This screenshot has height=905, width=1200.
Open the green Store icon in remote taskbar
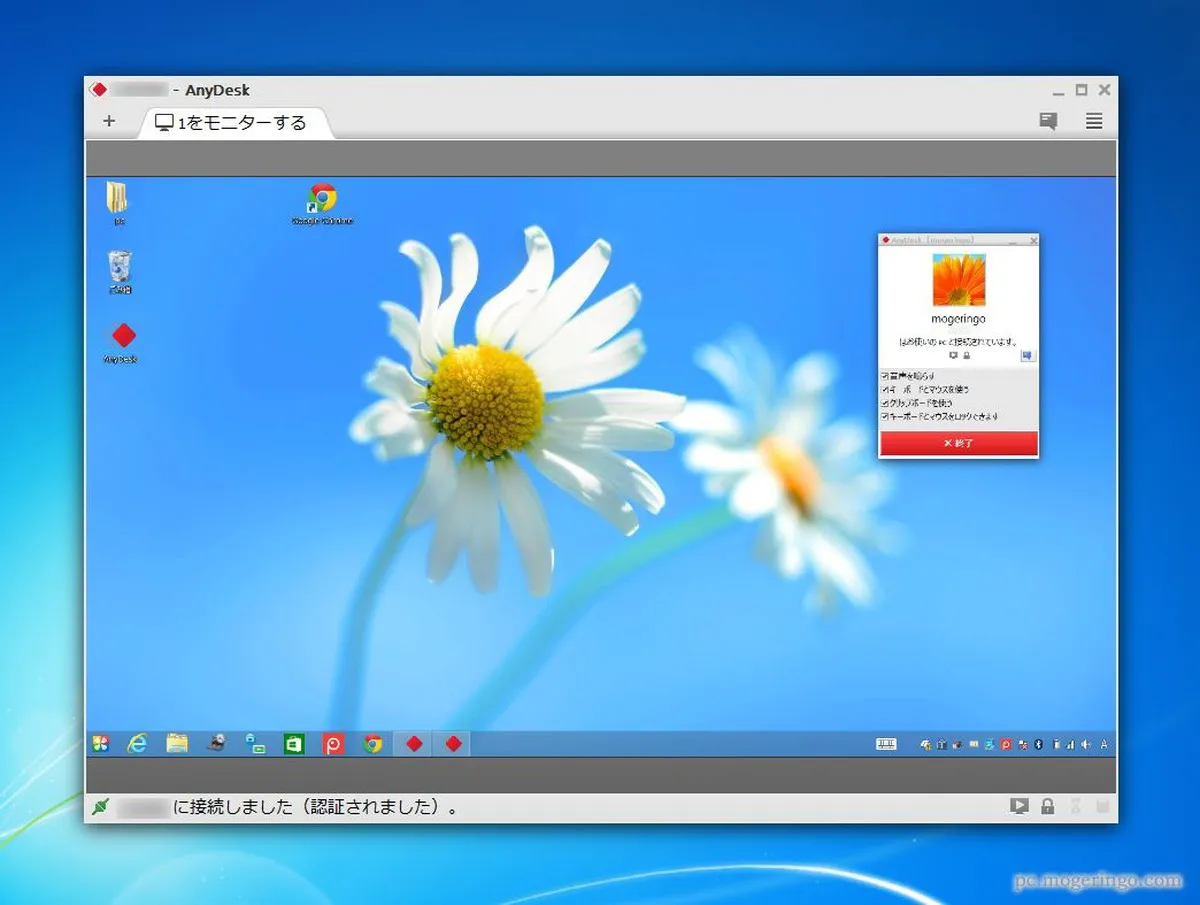(294, 743)
